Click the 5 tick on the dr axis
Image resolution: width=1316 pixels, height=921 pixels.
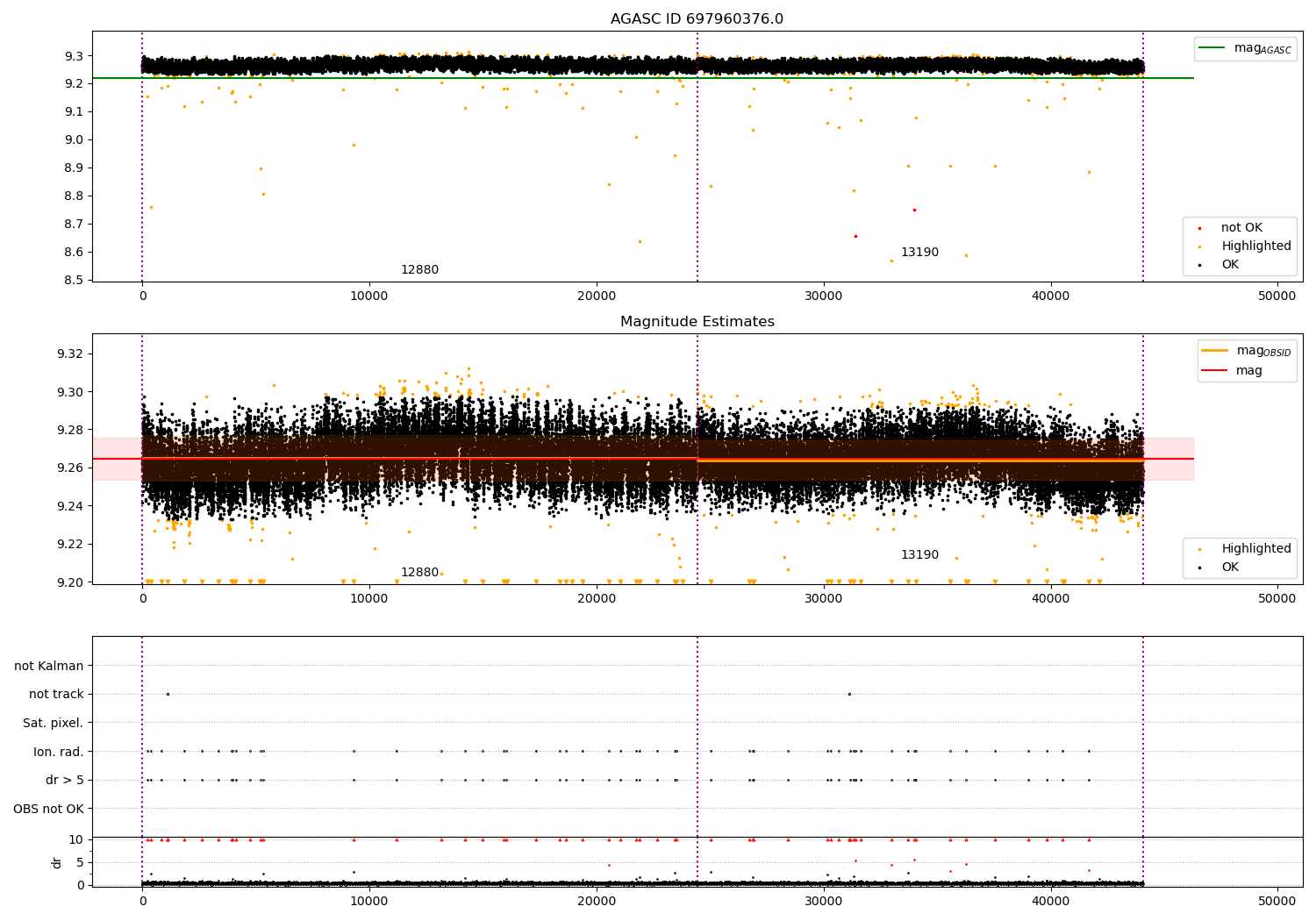(80, 862)
